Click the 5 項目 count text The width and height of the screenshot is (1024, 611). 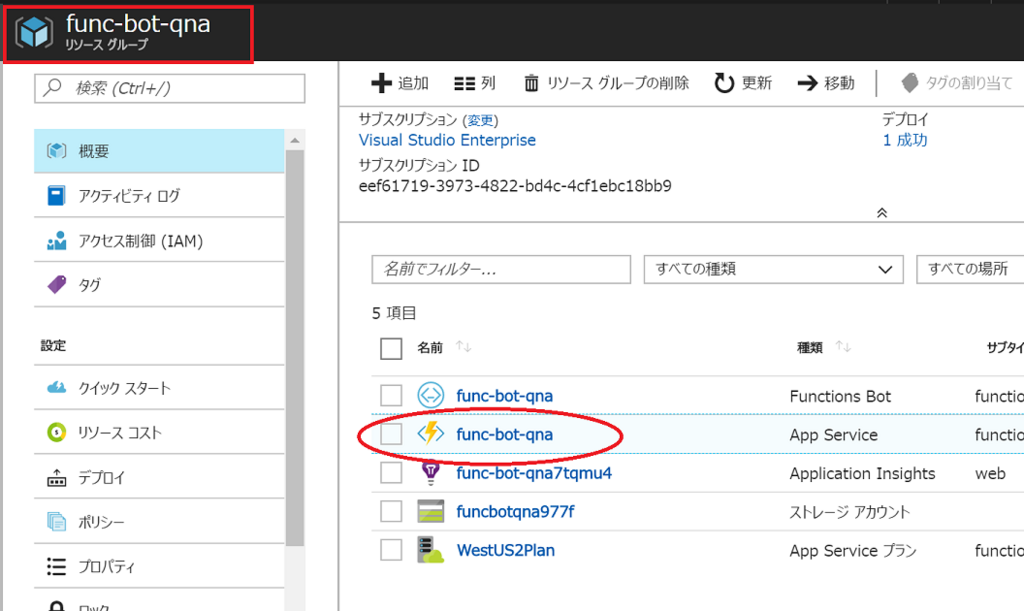click(x=394, y=313)
